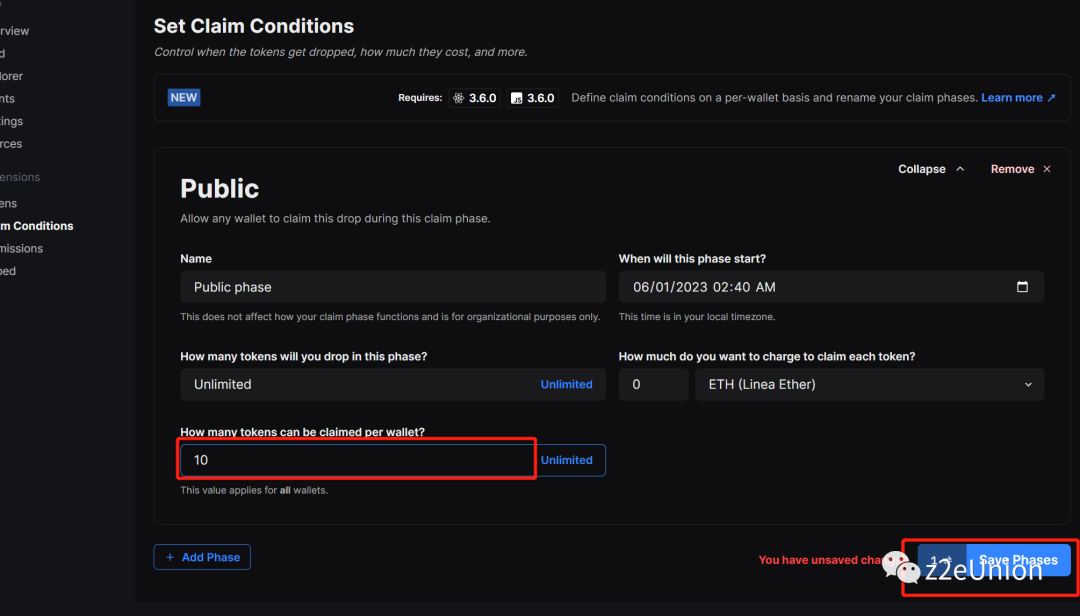Click the Save Phases button

[x=1018, y=560]
